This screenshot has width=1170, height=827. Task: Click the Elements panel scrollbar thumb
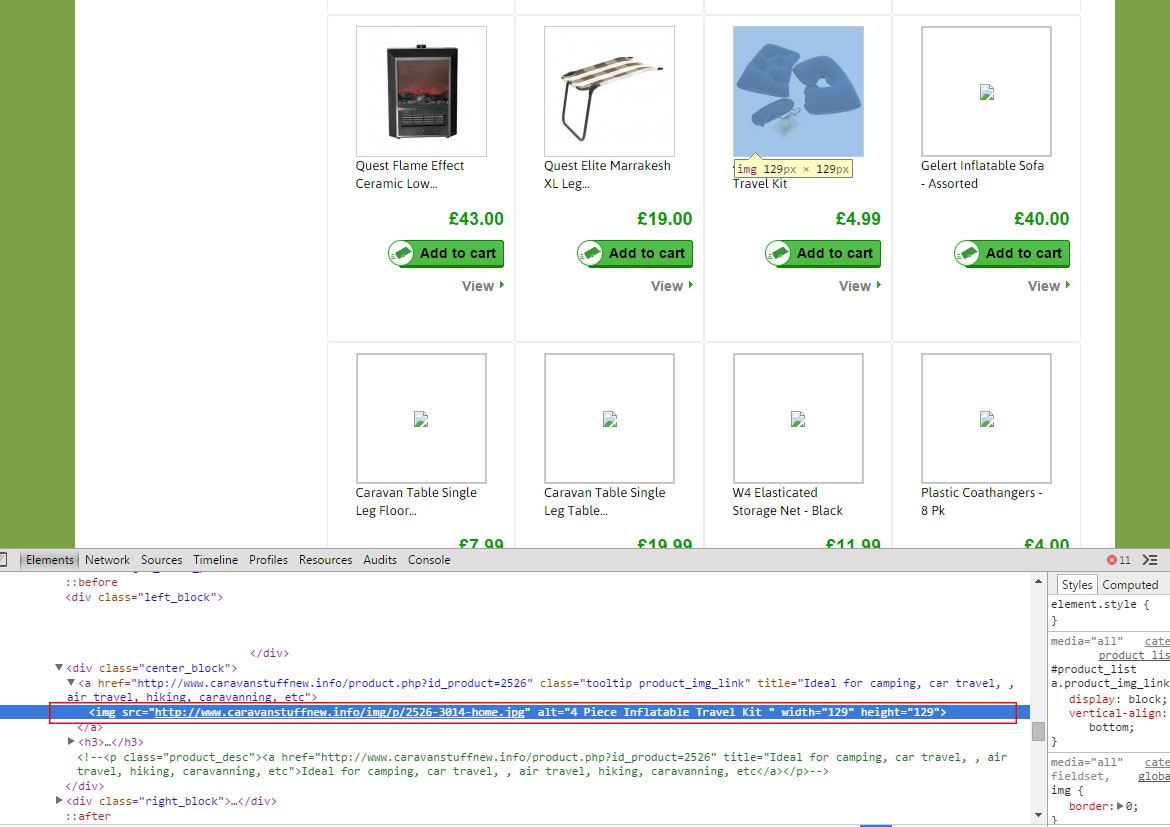1038,731
